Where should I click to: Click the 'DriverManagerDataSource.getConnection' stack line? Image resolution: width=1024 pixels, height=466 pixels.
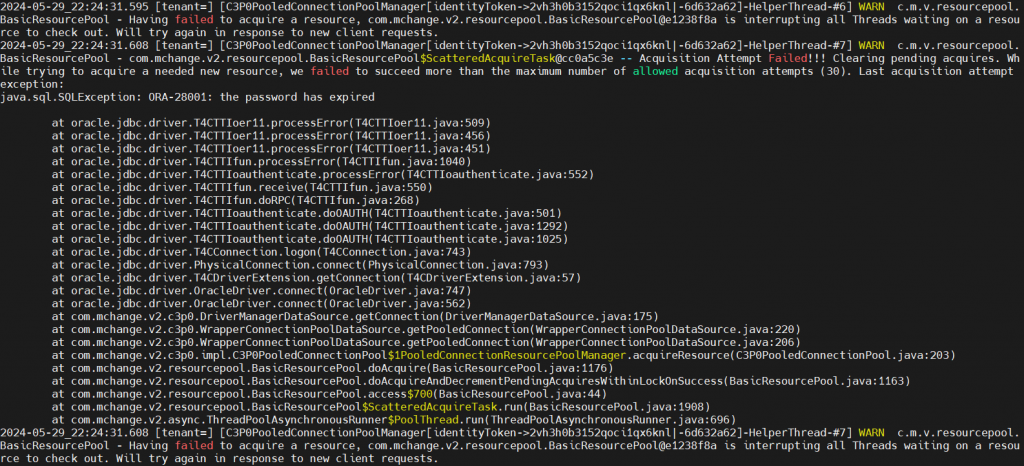point(355,316)
